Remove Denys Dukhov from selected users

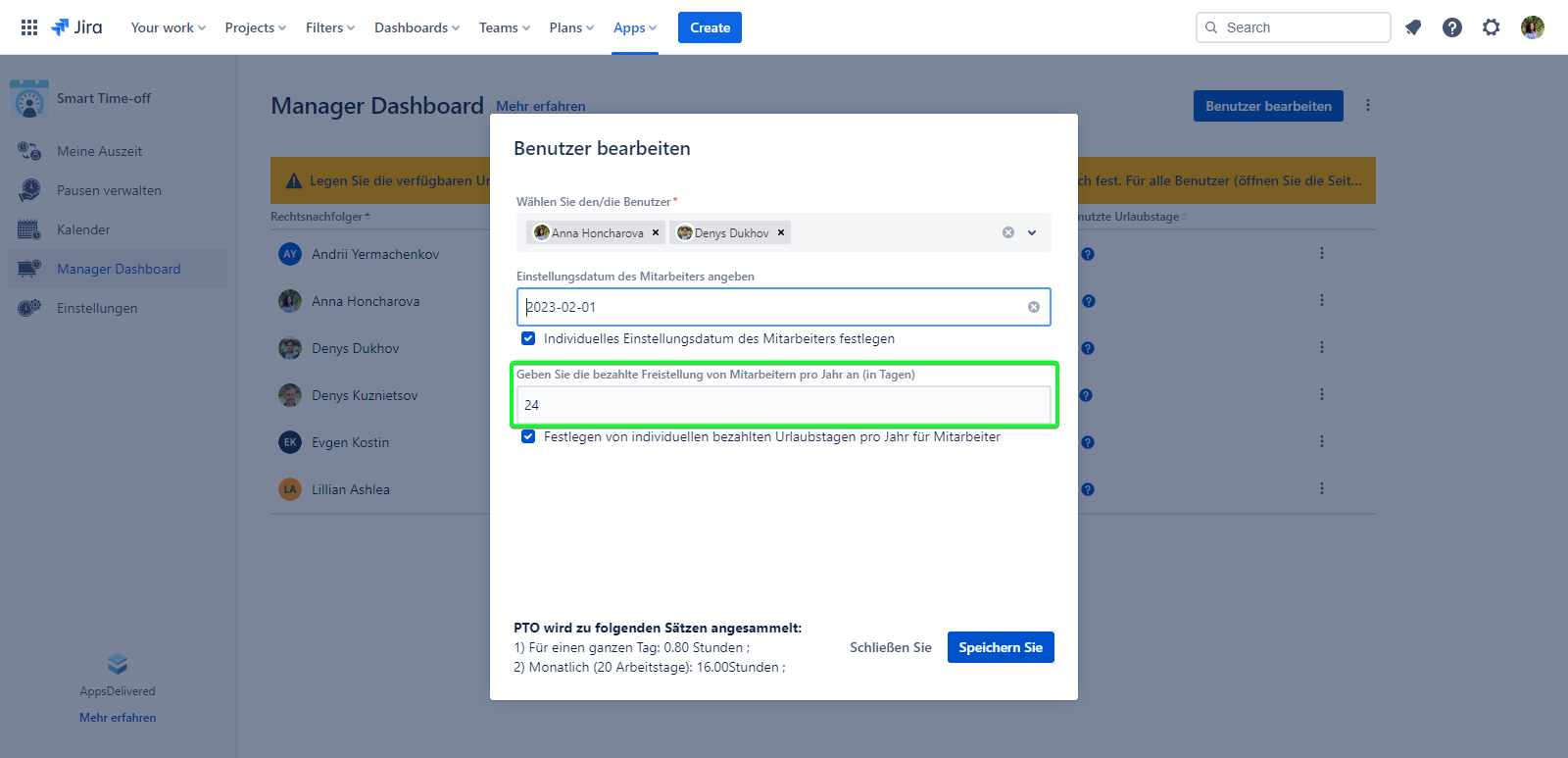781,232
